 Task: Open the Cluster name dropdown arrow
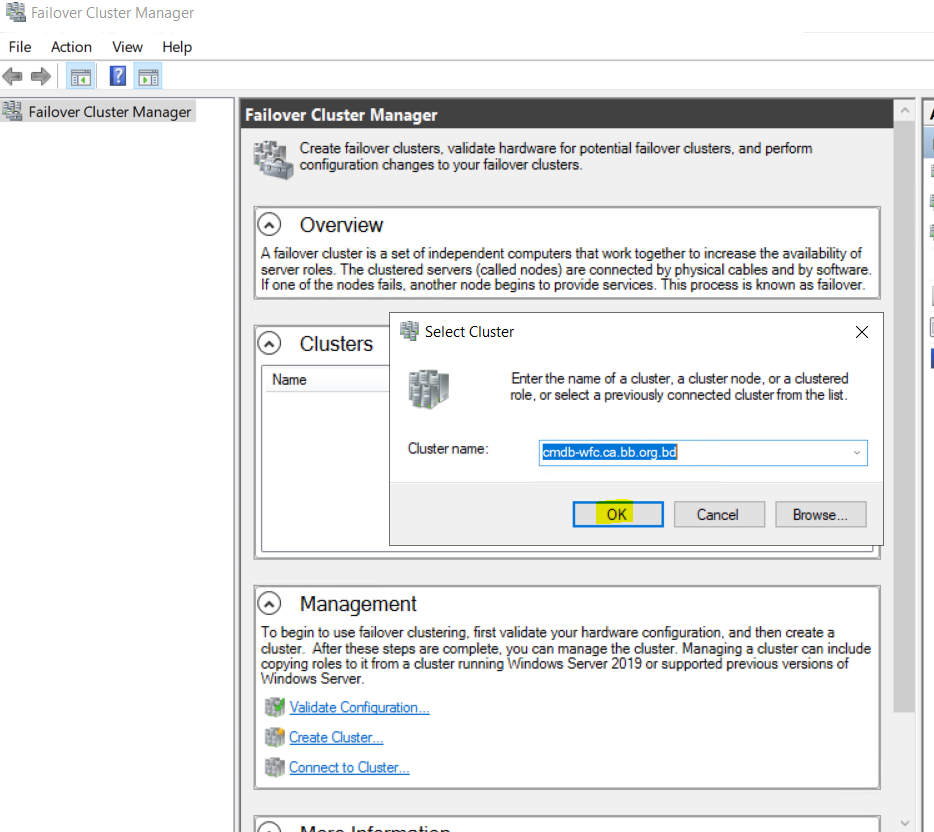pos(857,453)
